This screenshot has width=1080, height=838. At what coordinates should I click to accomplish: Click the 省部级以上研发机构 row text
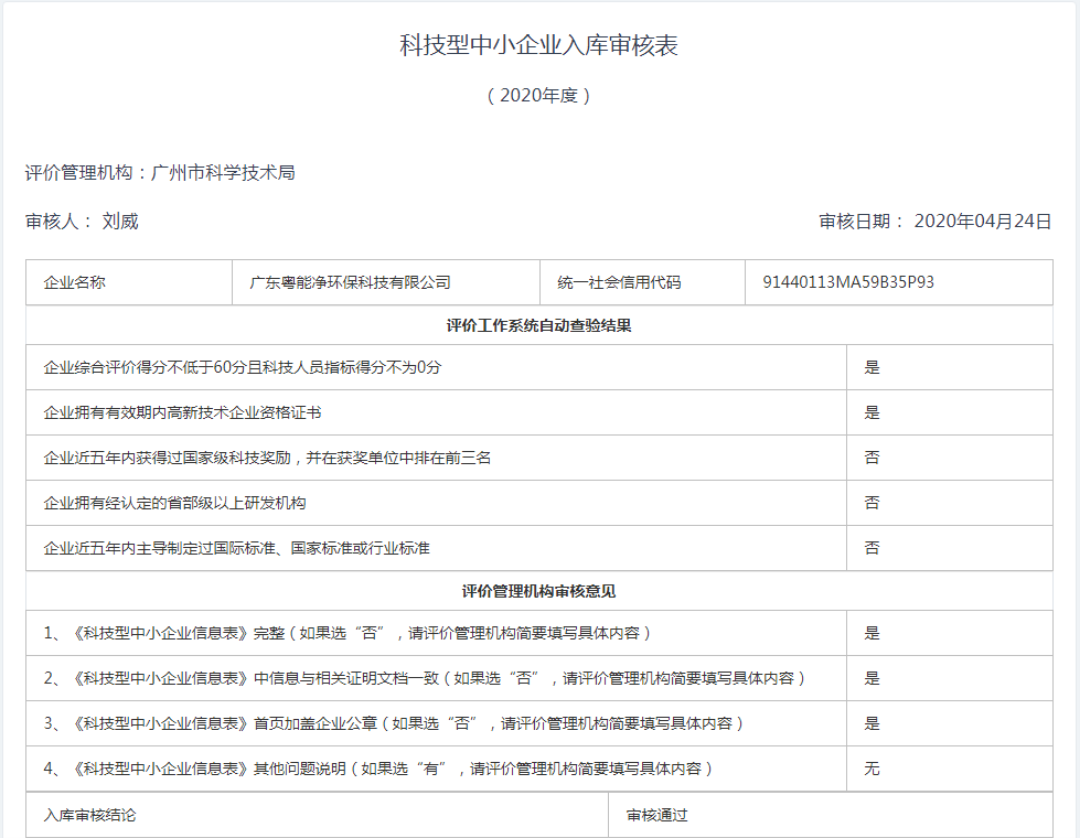click(175, 502)
